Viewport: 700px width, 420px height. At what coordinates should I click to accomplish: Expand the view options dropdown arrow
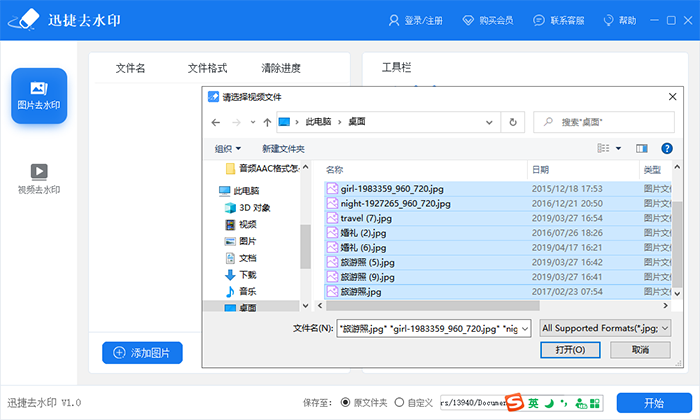point(618,148)
